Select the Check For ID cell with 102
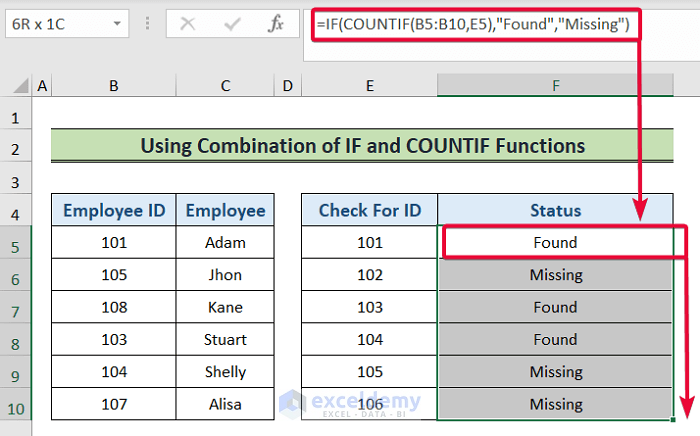 pyautogui.click(x=369, y=275)
